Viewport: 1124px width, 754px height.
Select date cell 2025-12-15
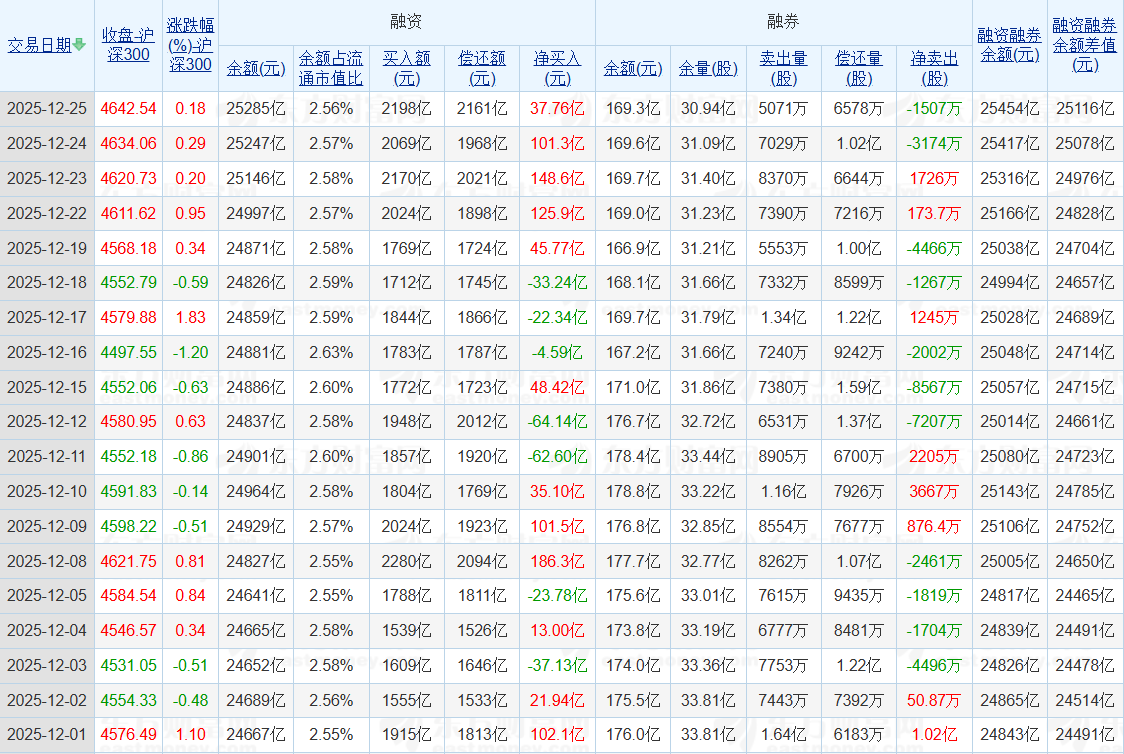47,388
